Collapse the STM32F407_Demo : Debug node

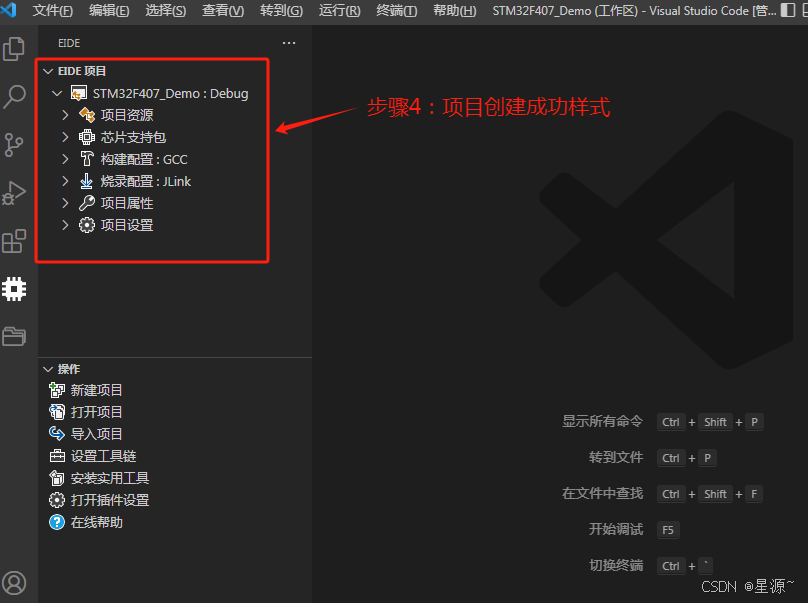(57, 93)
